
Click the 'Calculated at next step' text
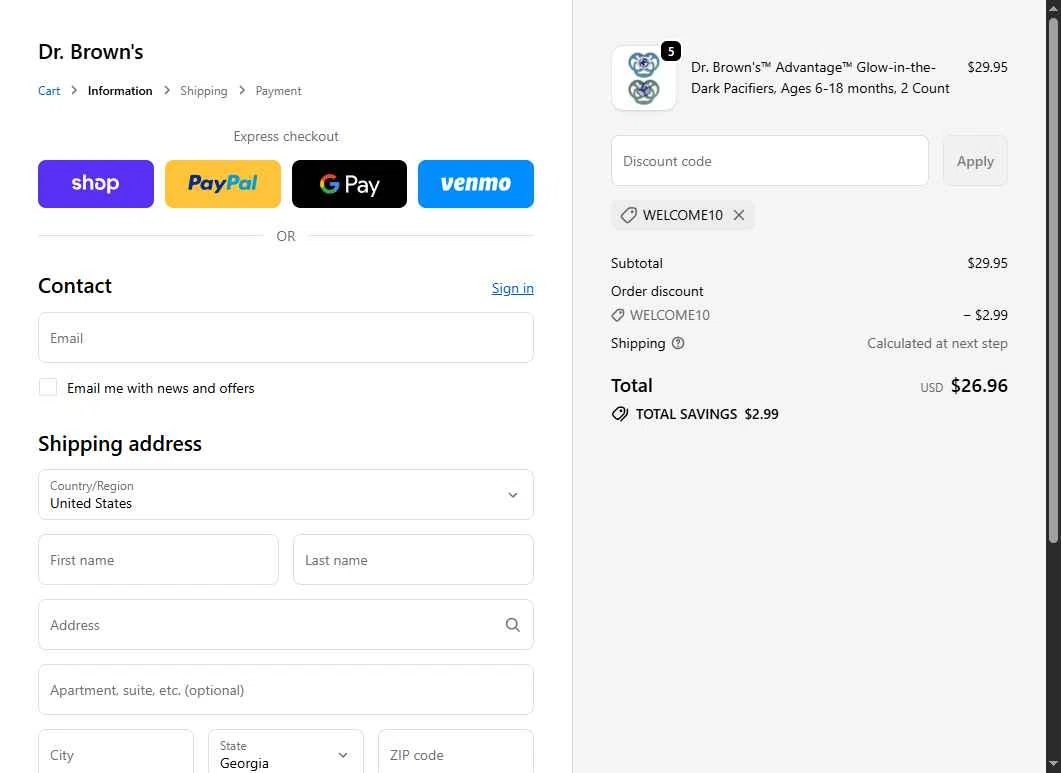[x=937, y=343]
